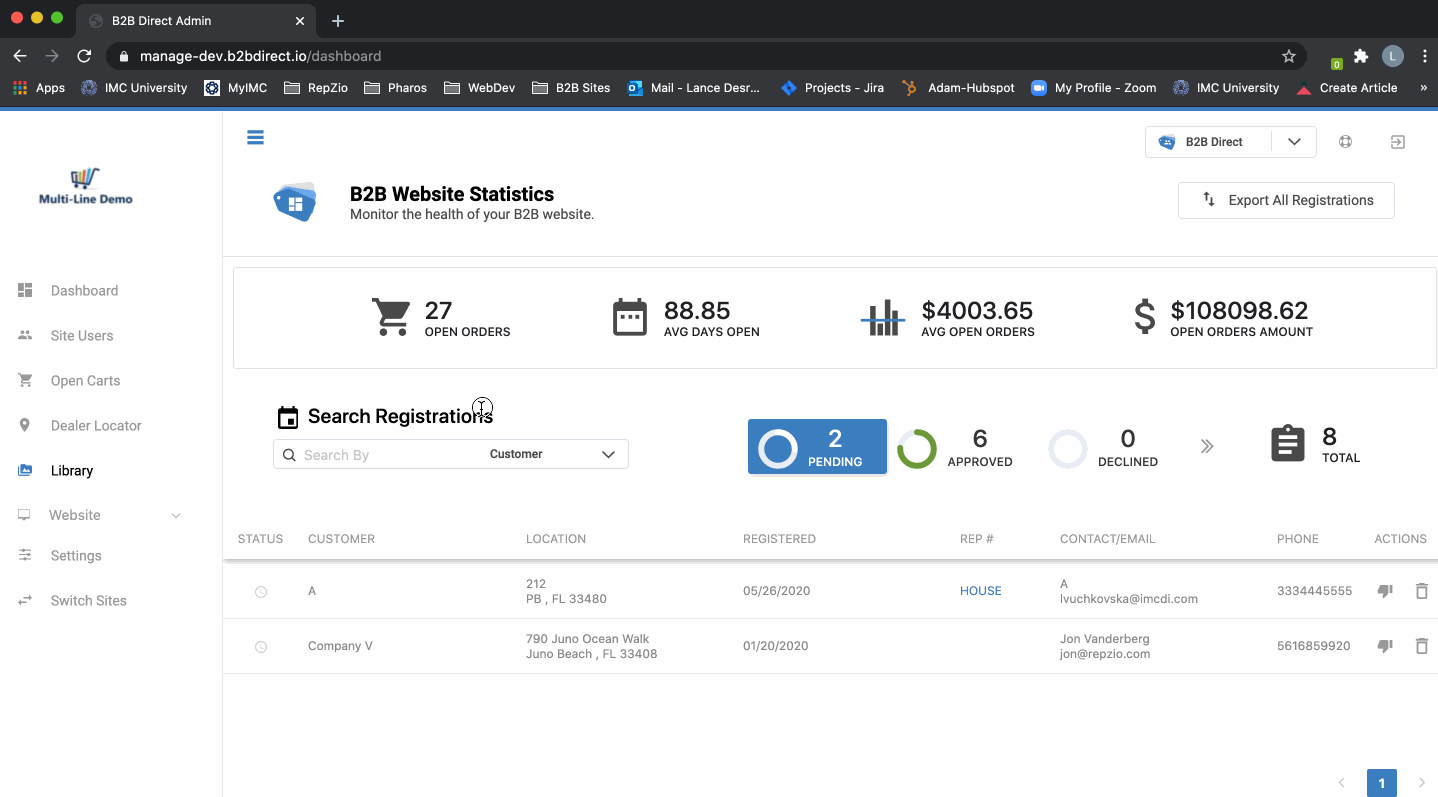
Task: Select the Pending registrations filter
Action: [x=817, y=447]
